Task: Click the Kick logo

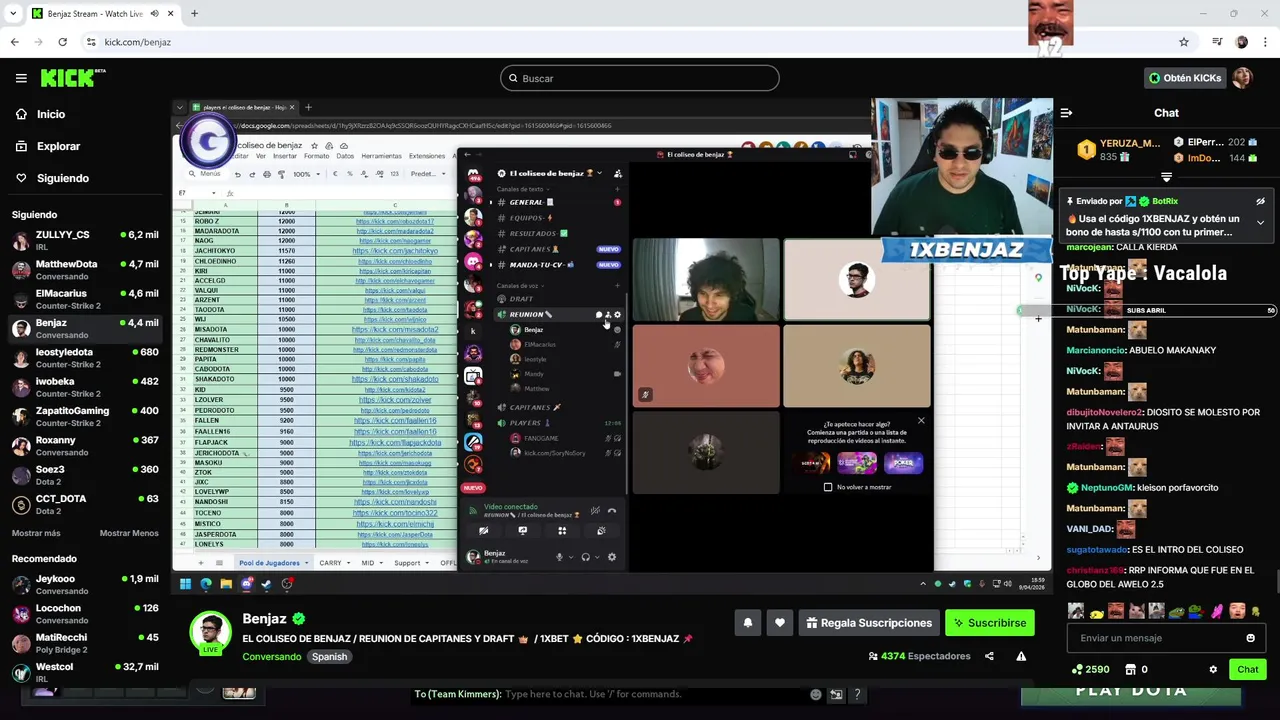Action: 73,78
